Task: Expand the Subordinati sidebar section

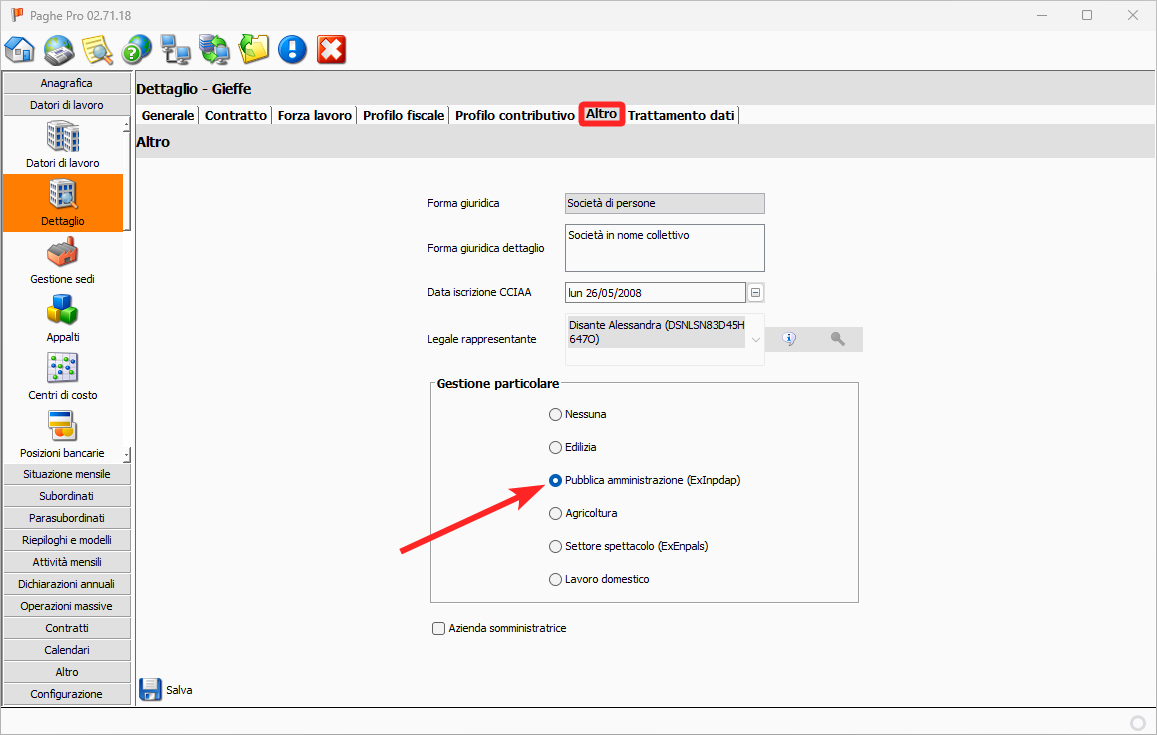Action: (67, 496)
